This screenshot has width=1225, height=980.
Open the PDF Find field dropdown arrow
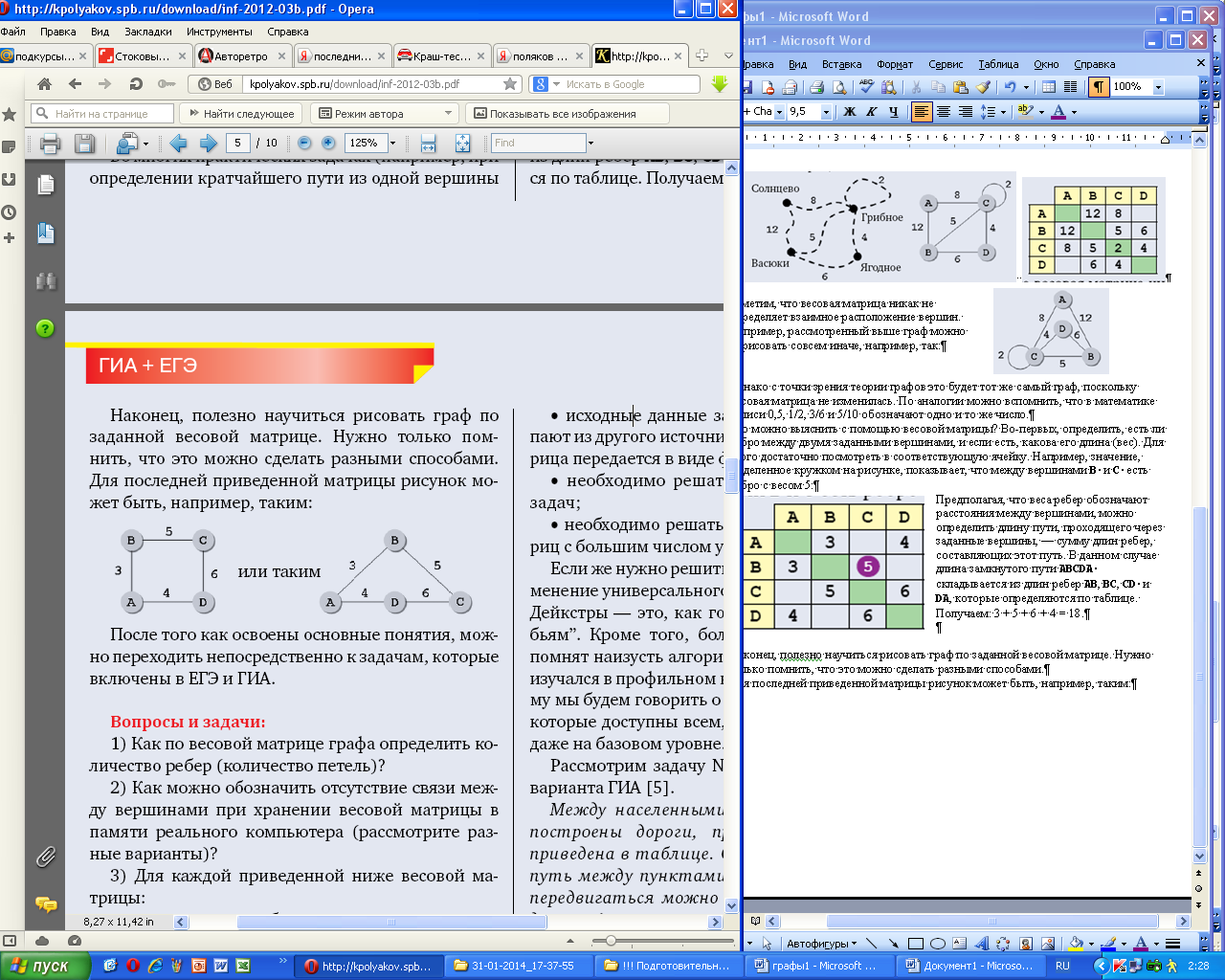point(590,144)
